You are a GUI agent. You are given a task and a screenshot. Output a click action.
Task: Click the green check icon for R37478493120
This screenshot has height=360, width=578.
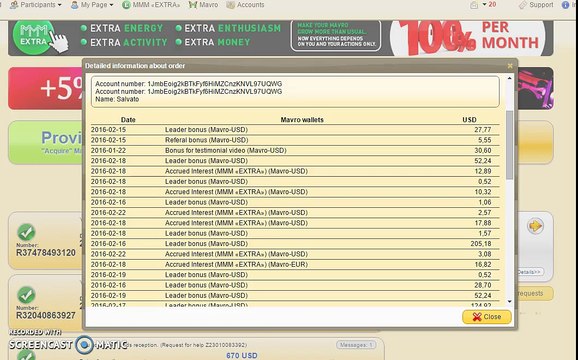click(x=26, y=233)
